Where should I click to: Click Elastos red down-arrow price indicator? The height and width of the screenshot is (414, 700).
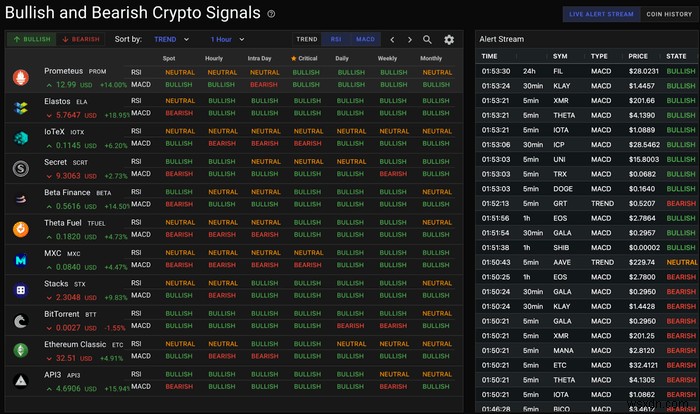(49, 116)
